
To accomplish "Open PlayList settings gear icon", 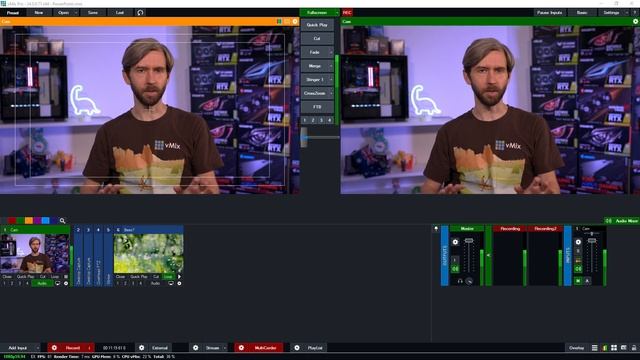I will click(x=297, y=348).
